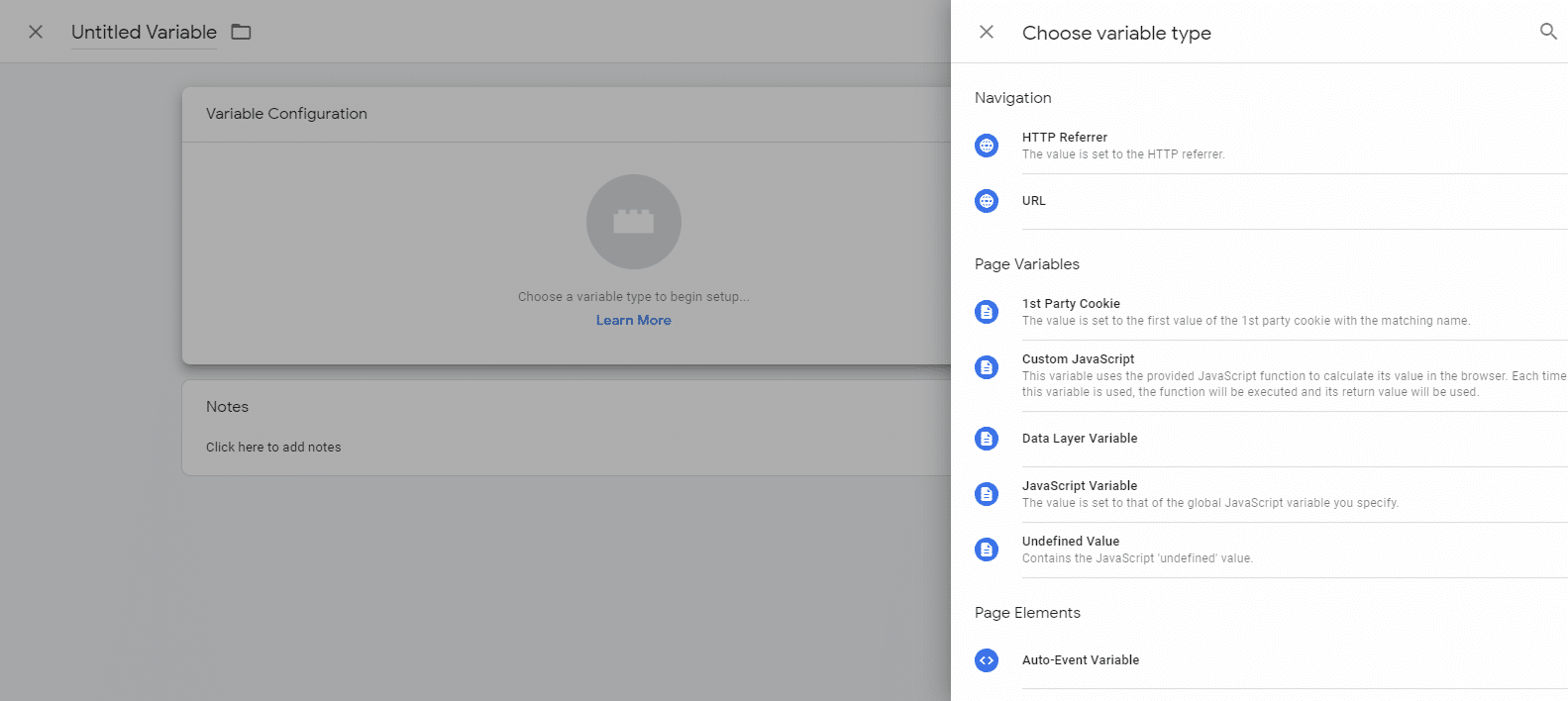Click the JavaScript Variable description text
This screenshot has width=1568, height=701.
(1210, 503)
